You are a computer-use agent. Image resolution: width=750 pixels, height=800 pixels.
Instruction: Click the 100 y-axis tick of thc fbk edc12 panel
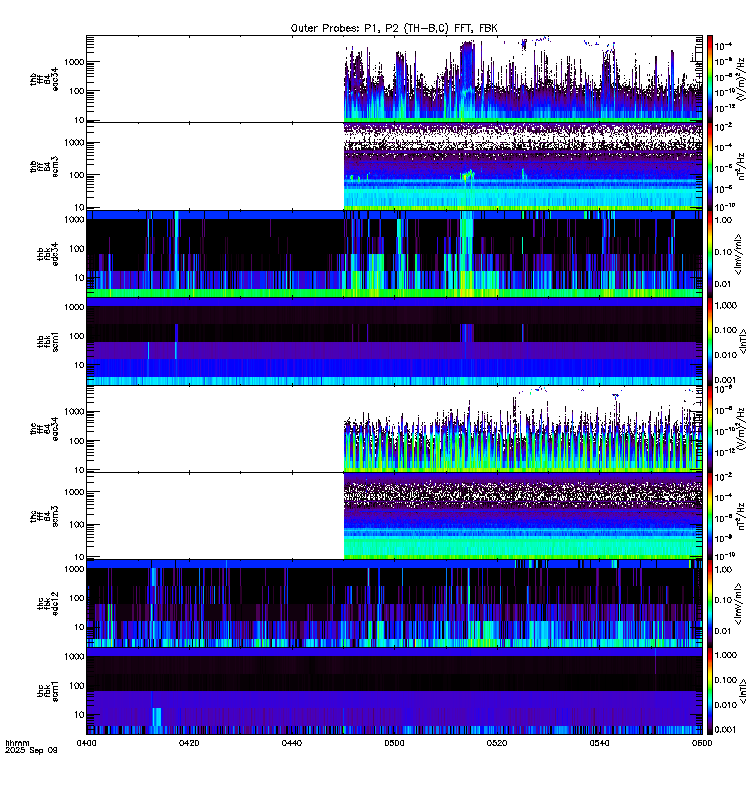[x=77, y=598]
